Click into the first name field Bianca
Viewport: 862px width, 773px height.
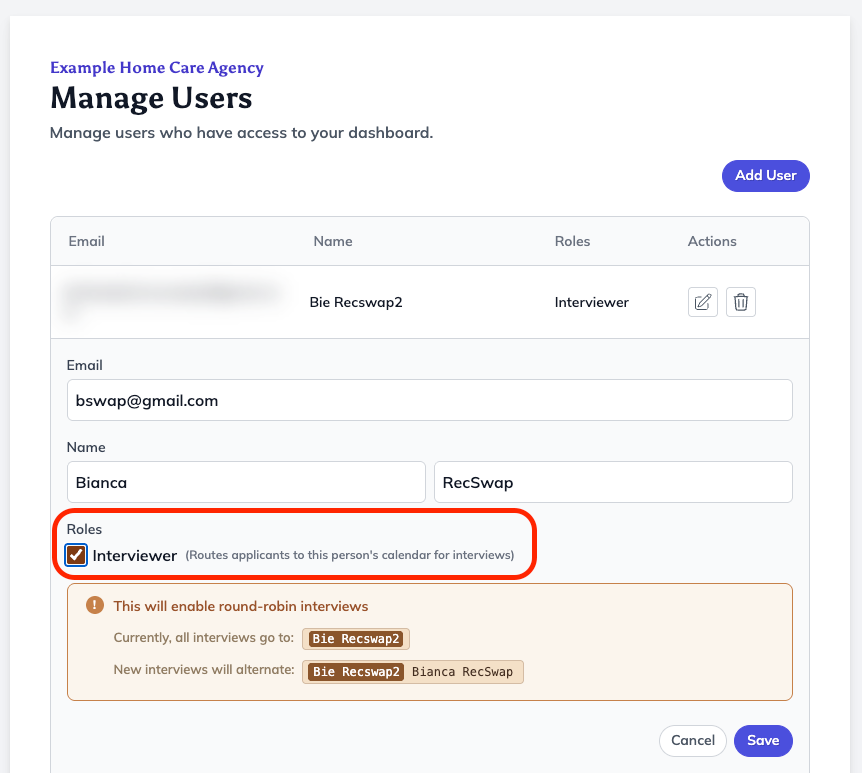246,482
